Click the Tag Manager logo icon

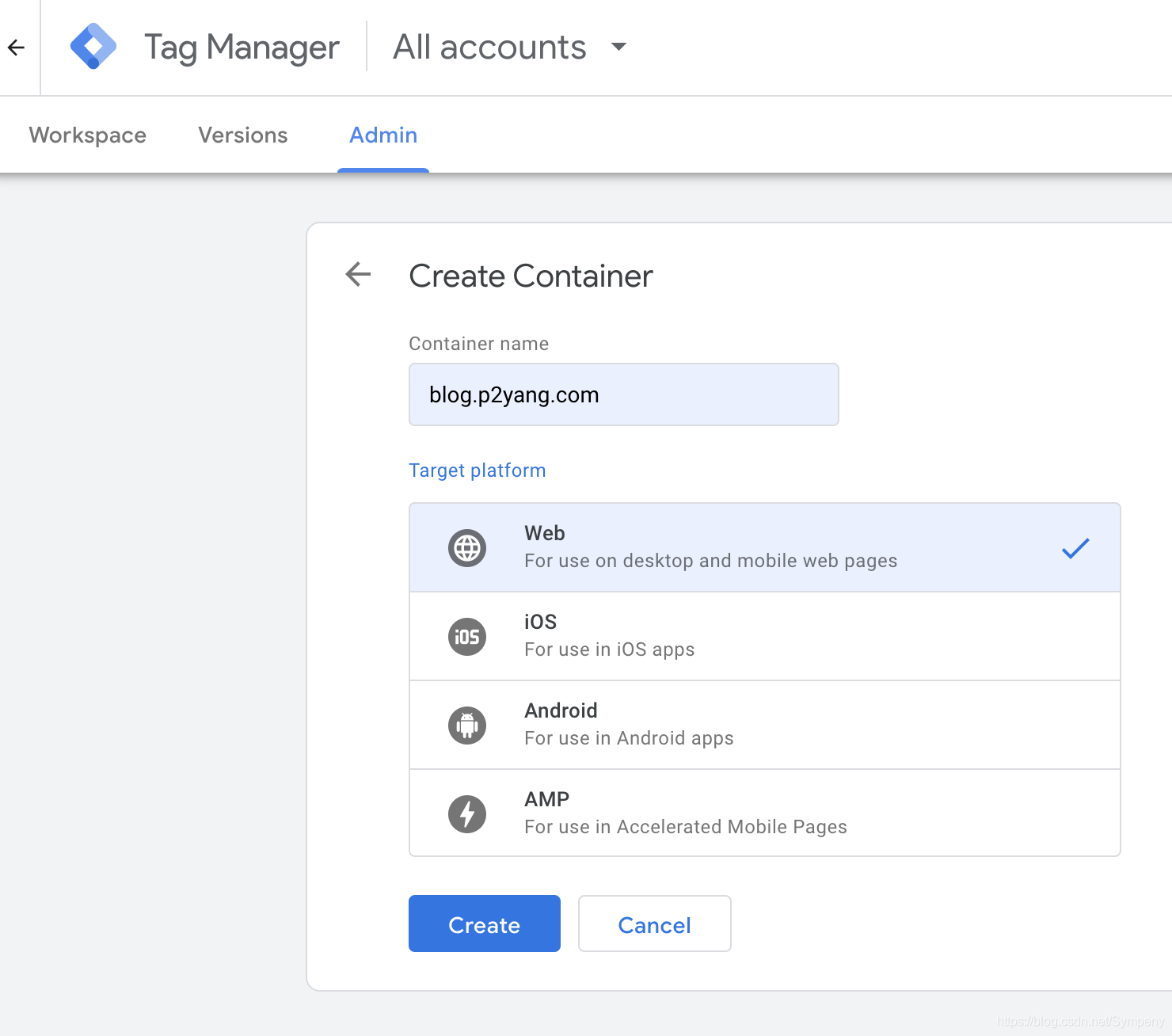pyautogui.click(x=93, y=47)
